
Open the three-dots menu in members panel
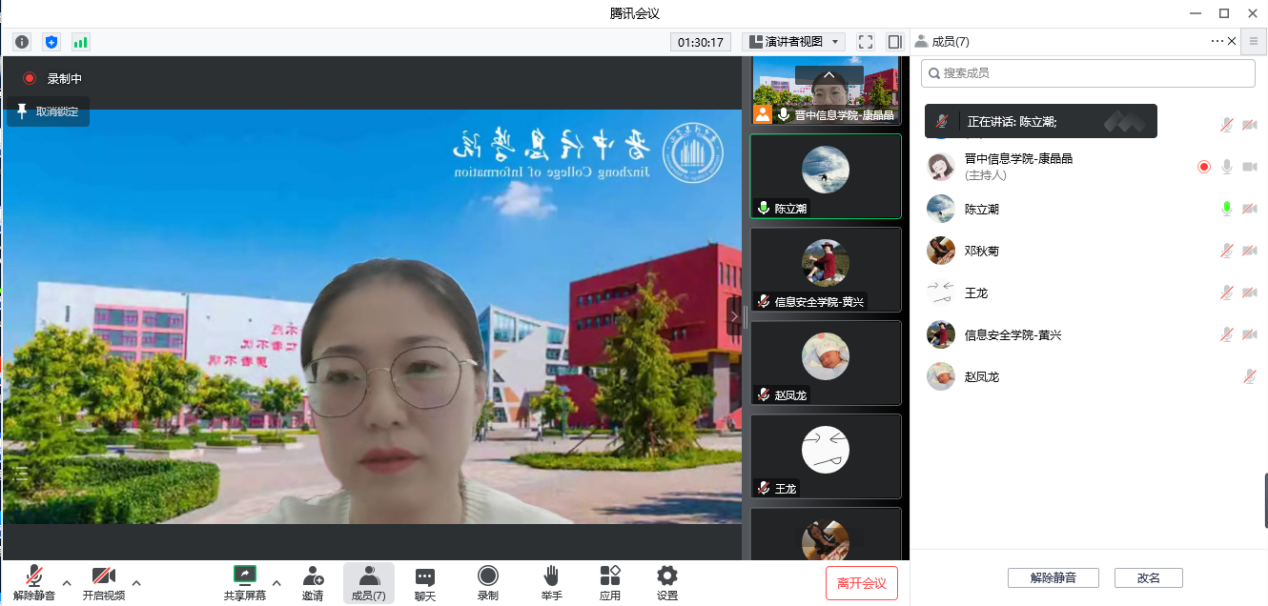point(1216,41)
